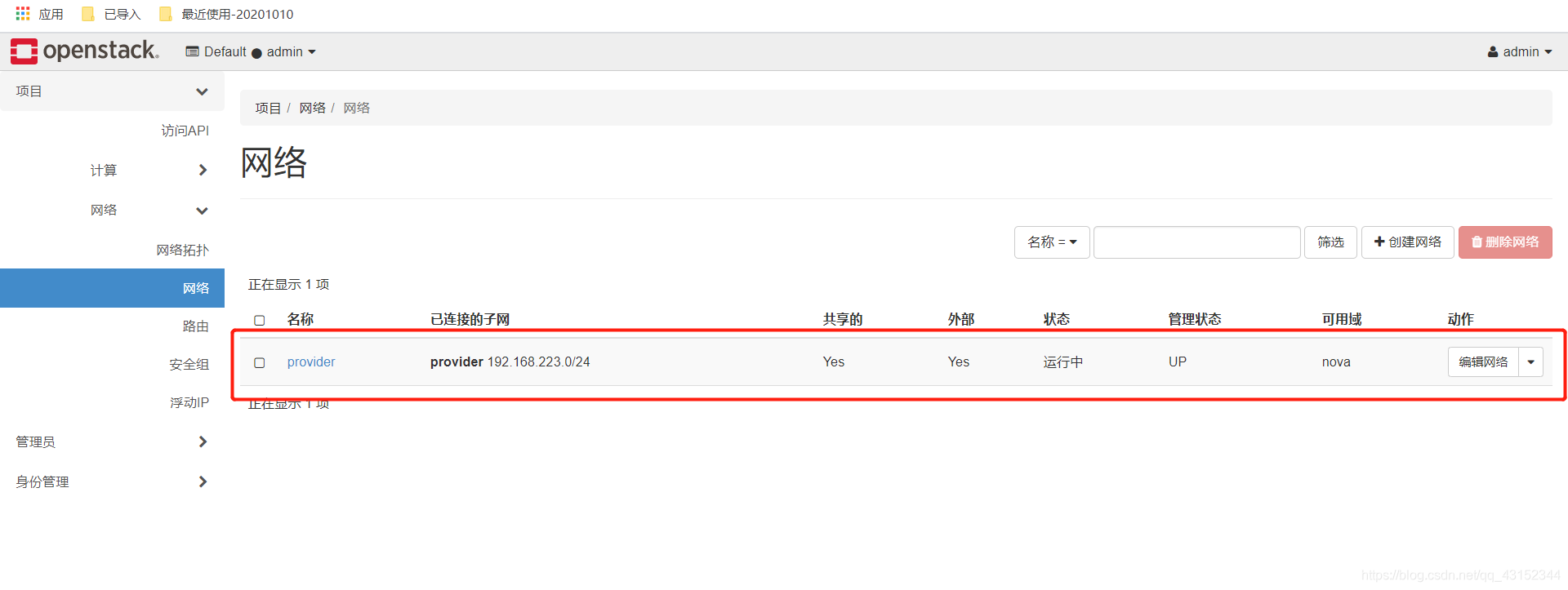Click the nova availability zone cell

click(x=1336, y=362)
